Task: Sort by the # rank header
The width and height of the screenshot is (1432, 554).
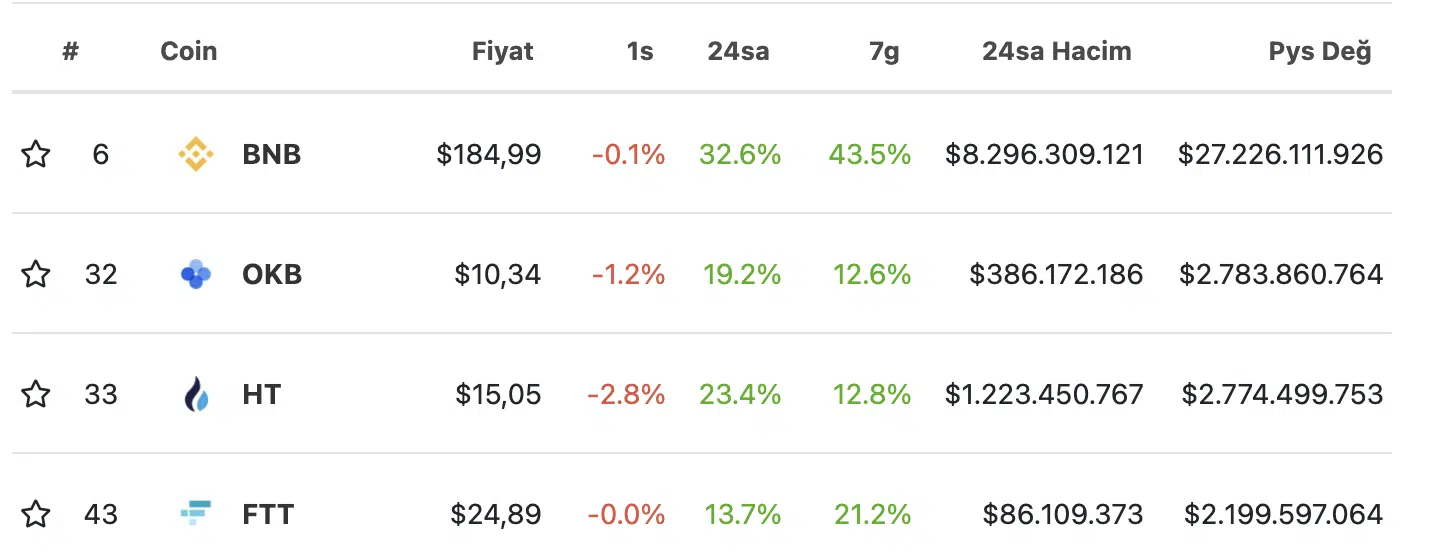Action: point(70,51)
